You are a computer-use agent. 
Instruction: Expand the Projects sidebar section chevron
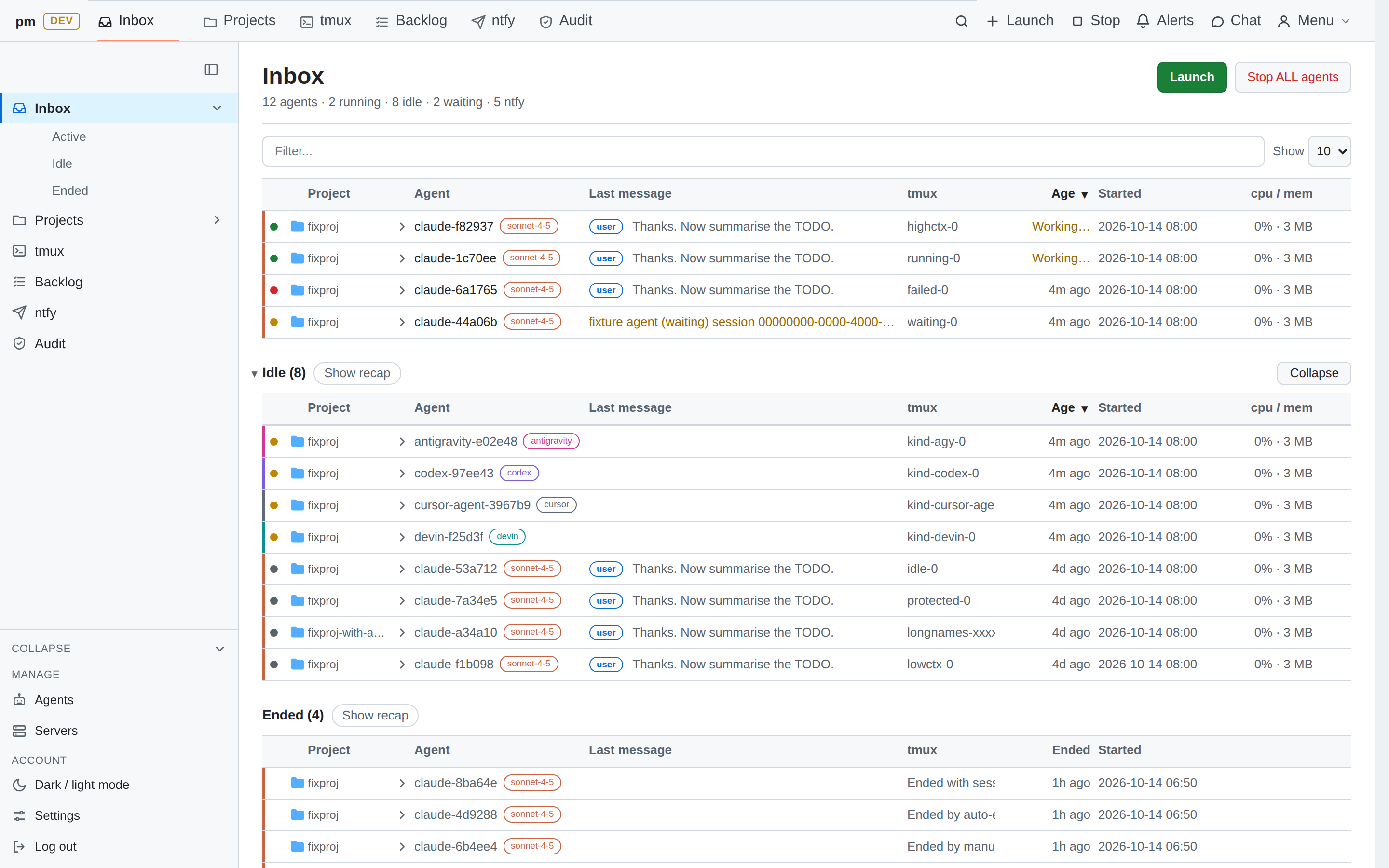click(217, 220)
